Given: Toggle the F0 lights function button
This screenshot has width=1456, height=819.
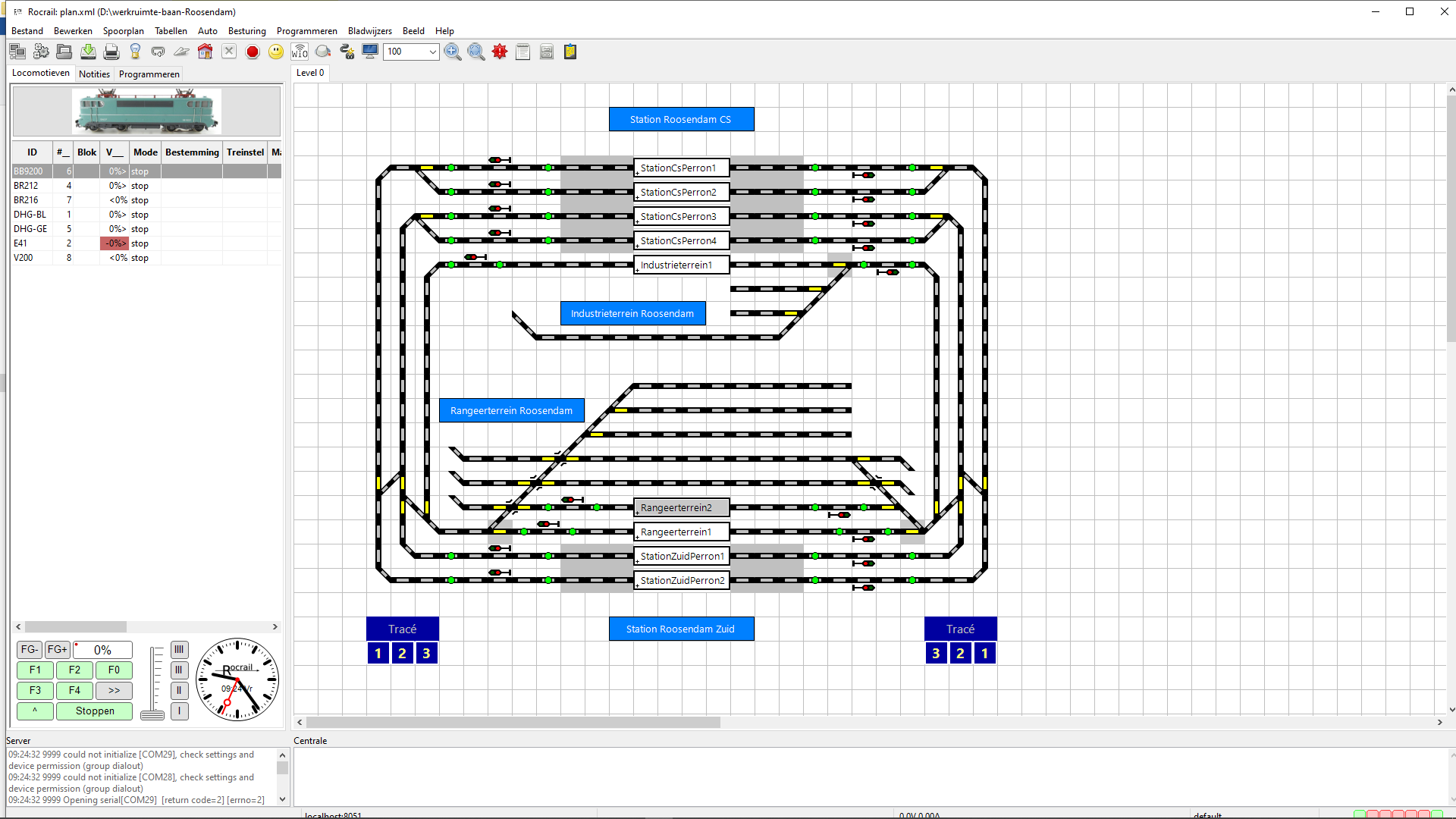Looking at the screenshot, I should coord(114,670).
